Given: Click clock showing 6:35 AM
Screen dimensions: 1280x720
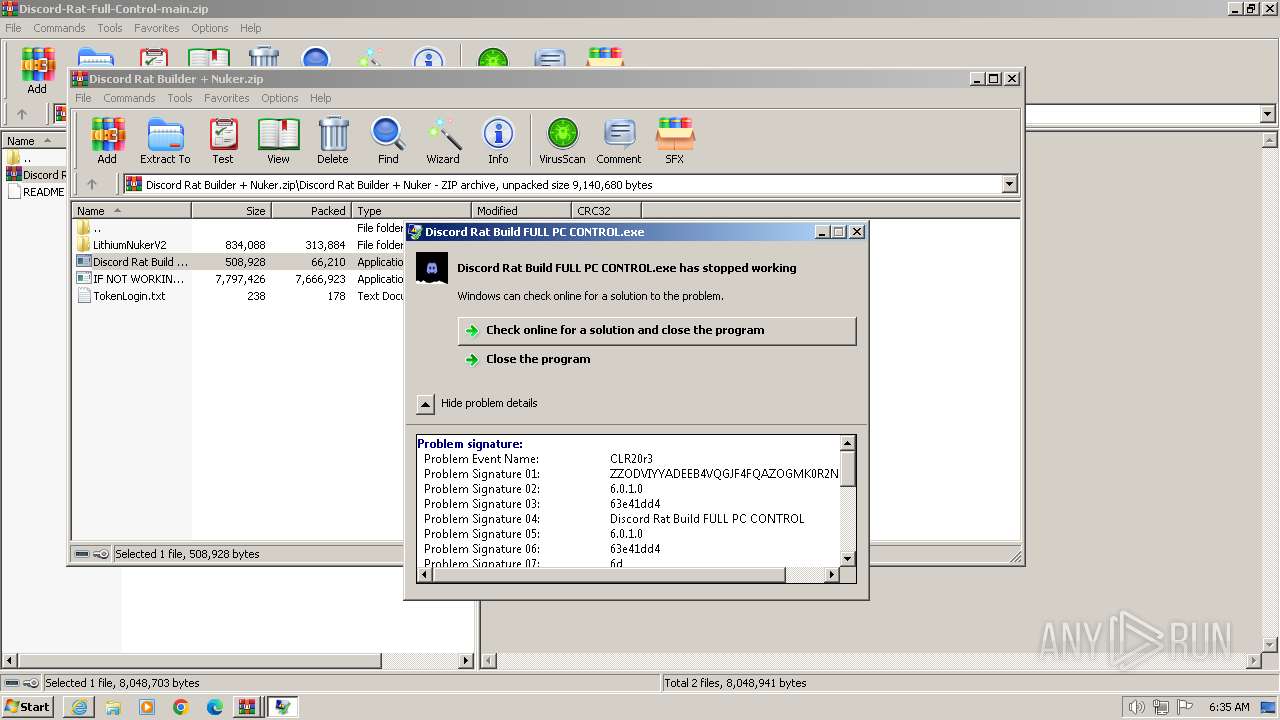Looking at the screenshot, I should (x=1229, y=707).
